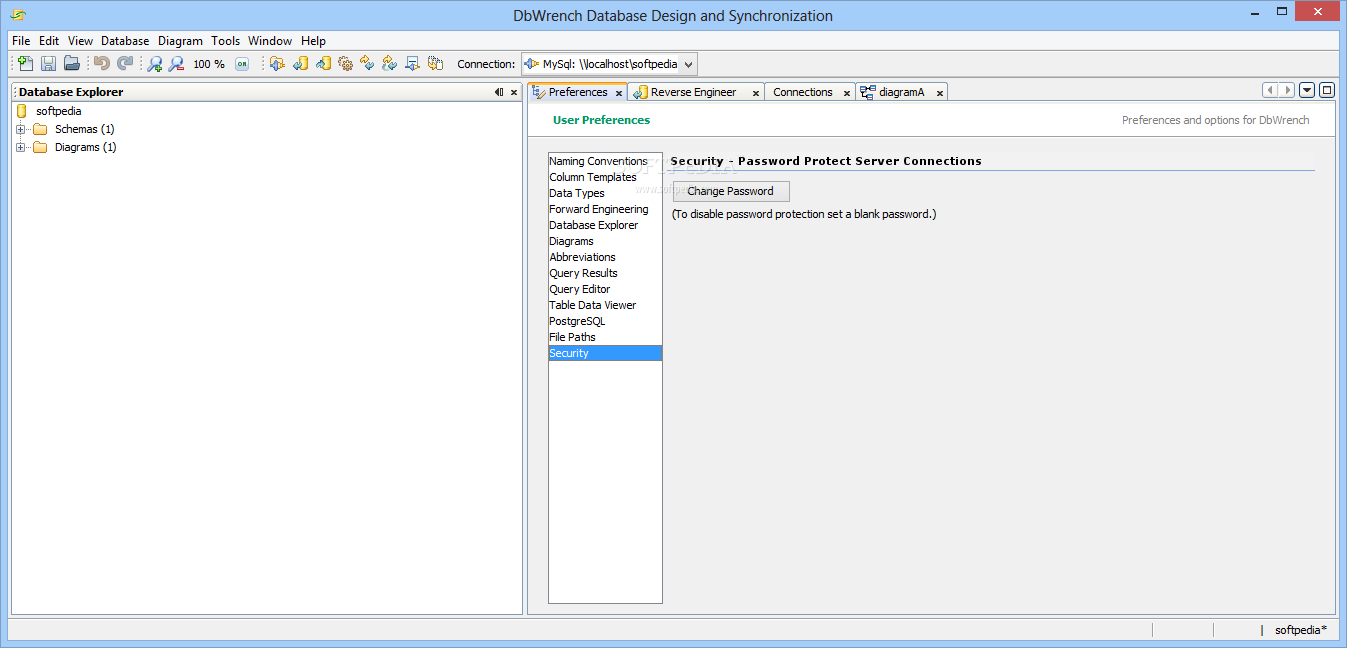Close the Connections tab

[x=847, y=93]
